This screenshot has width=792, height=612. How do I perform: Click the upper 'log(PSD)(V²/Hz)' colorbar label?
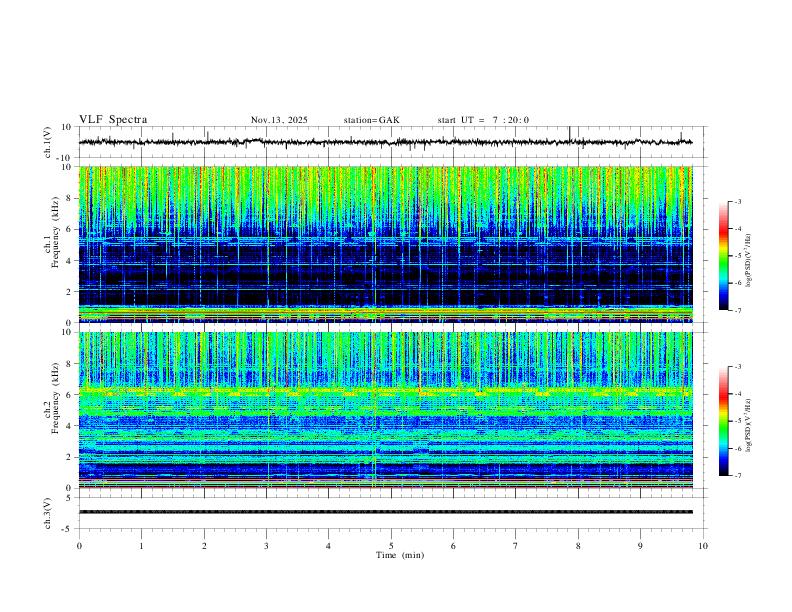(748, 261)
